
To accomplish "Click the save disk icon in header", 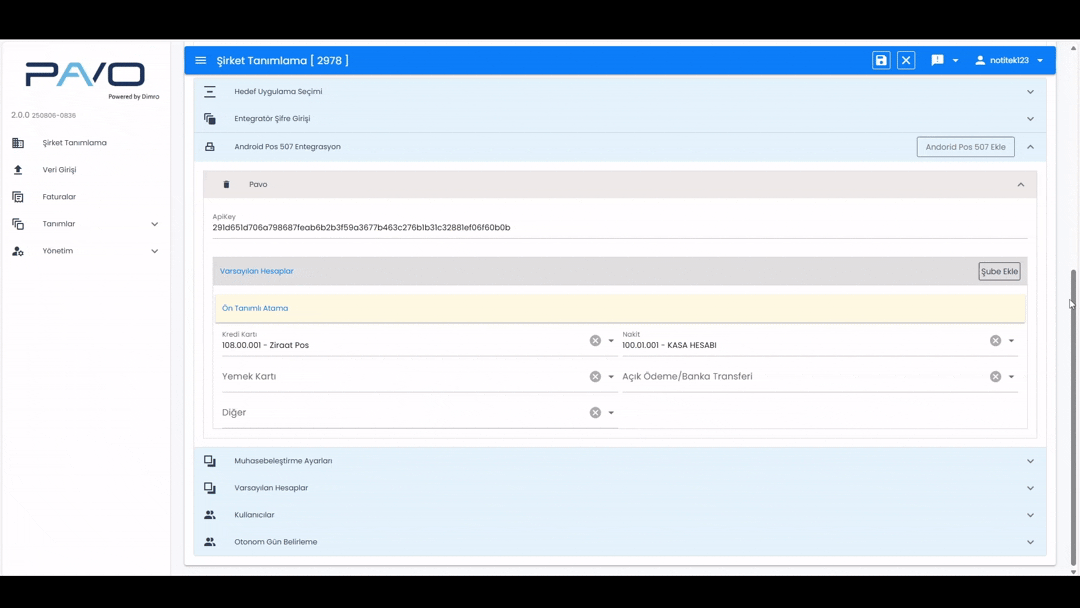I will point(881,61).
